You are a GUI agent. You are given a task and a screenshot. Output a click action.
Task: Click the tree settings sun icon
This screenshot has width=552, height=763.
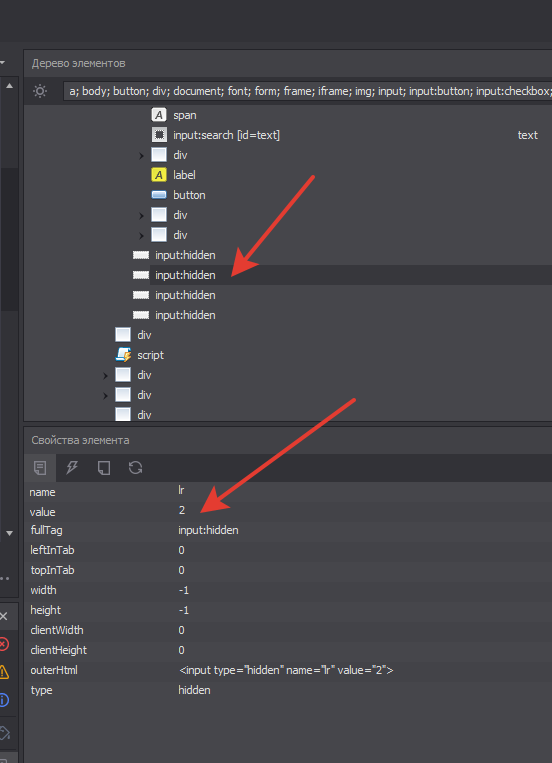point(40,91)
